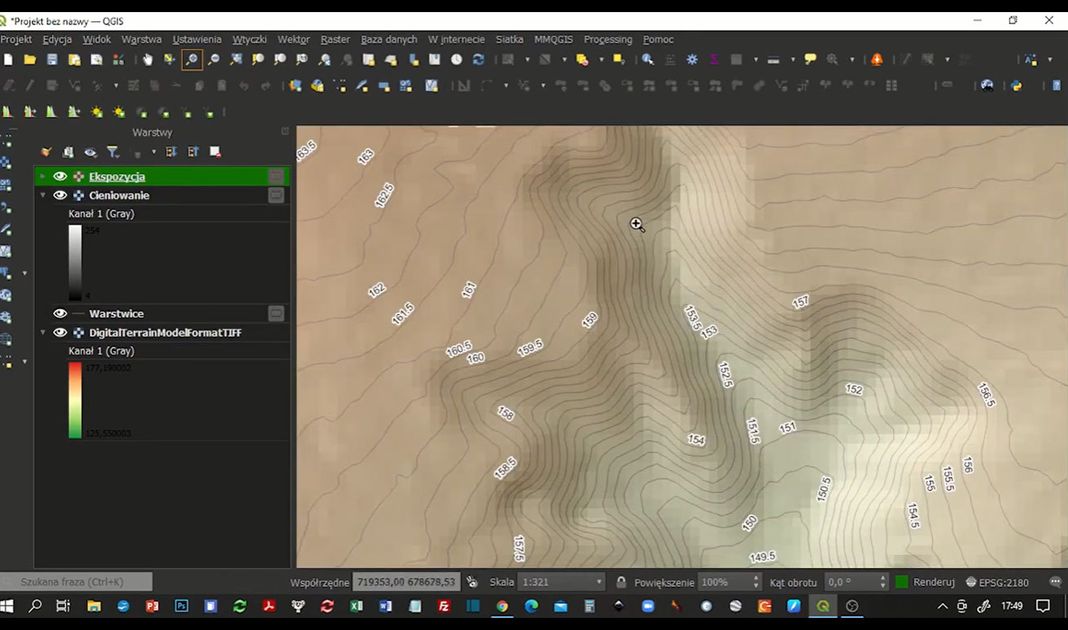
Task: Open the Python console from the toolbar
Action: coord(1017,86)
